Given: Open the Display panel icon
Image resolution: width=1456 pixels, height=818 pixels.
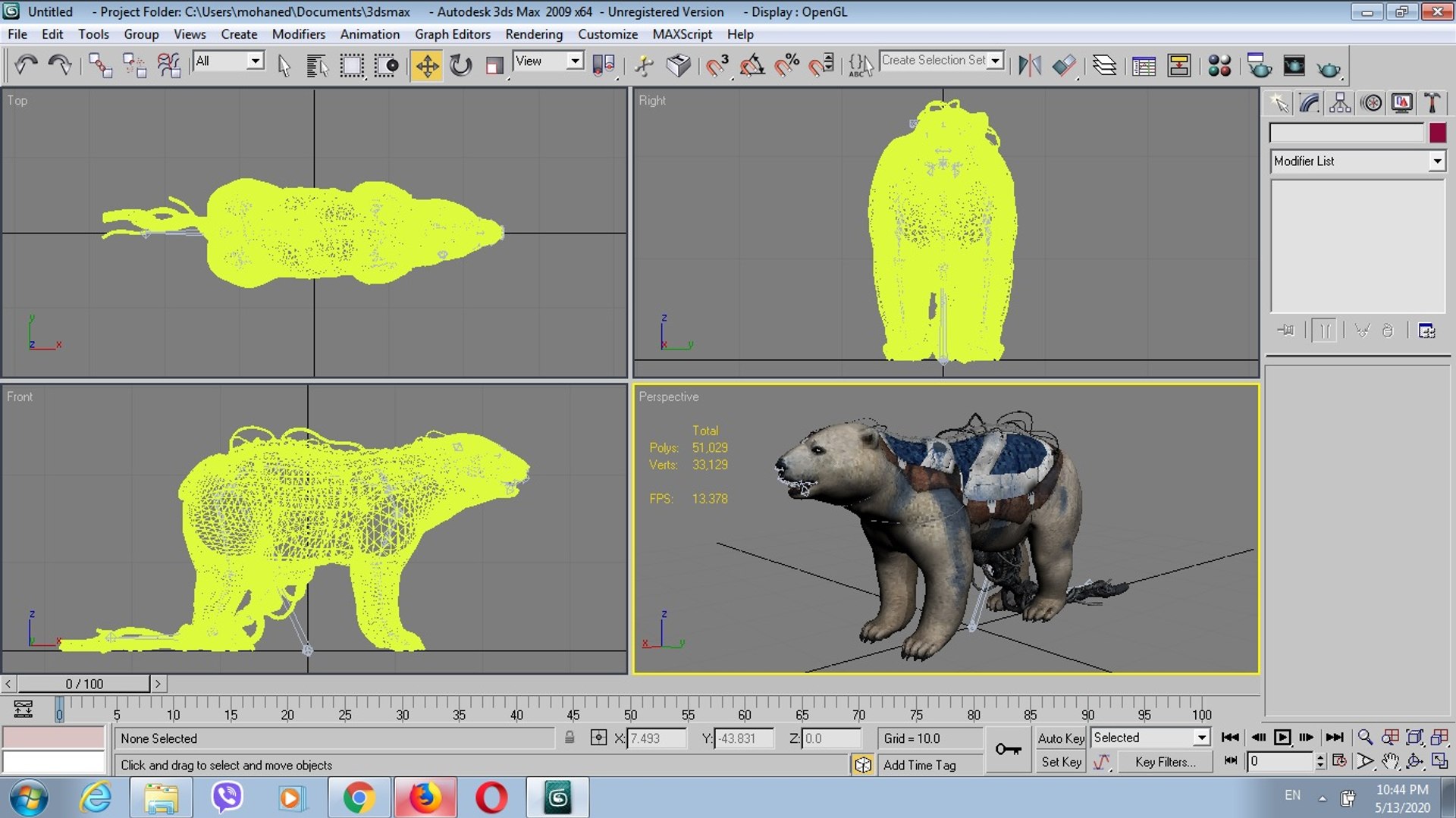Looking at the screenshot, I should [x=1401, y=103].
